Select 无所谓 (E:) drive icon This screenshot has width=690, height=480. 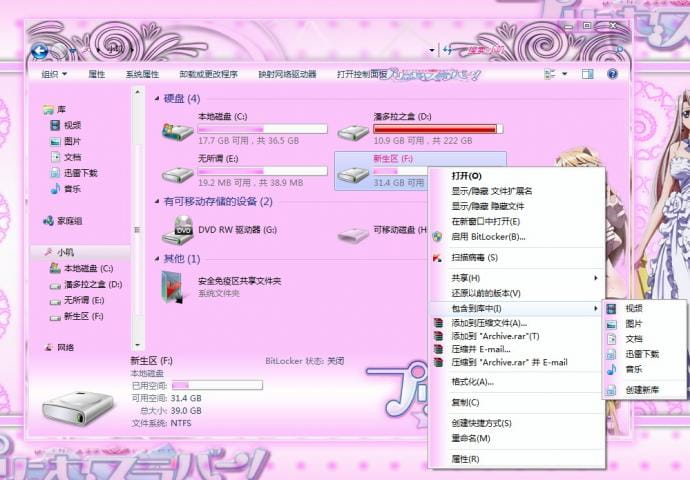[x=177, y=173]
